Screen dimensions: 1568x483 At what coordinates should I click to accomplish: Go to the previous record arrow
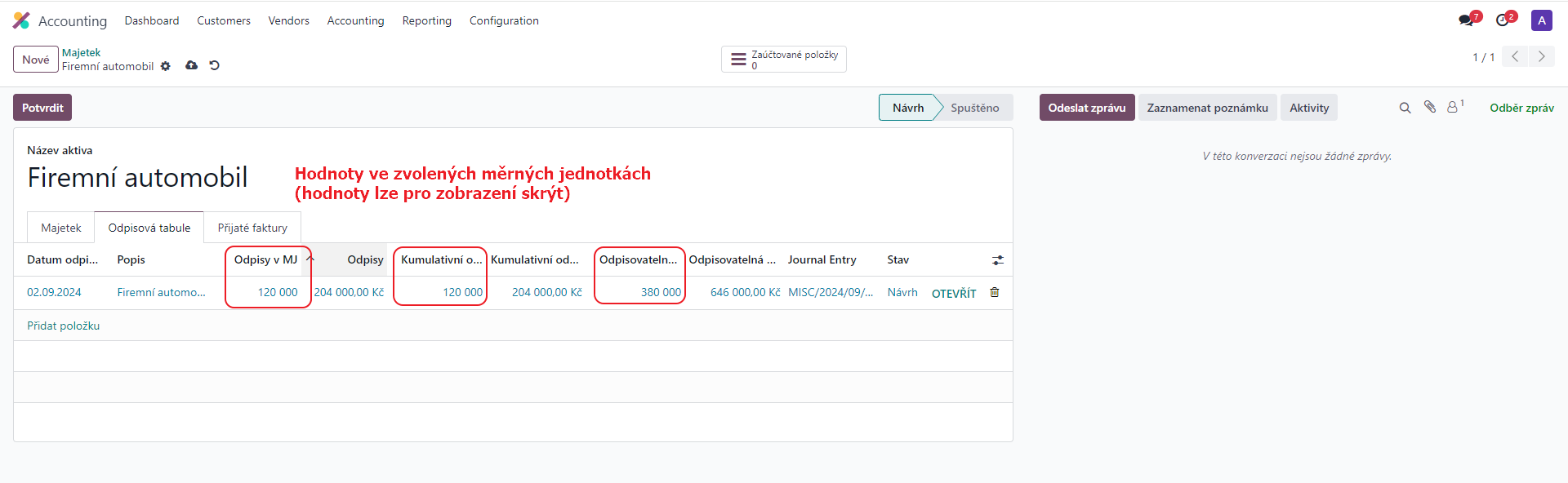coord(1515,56)
